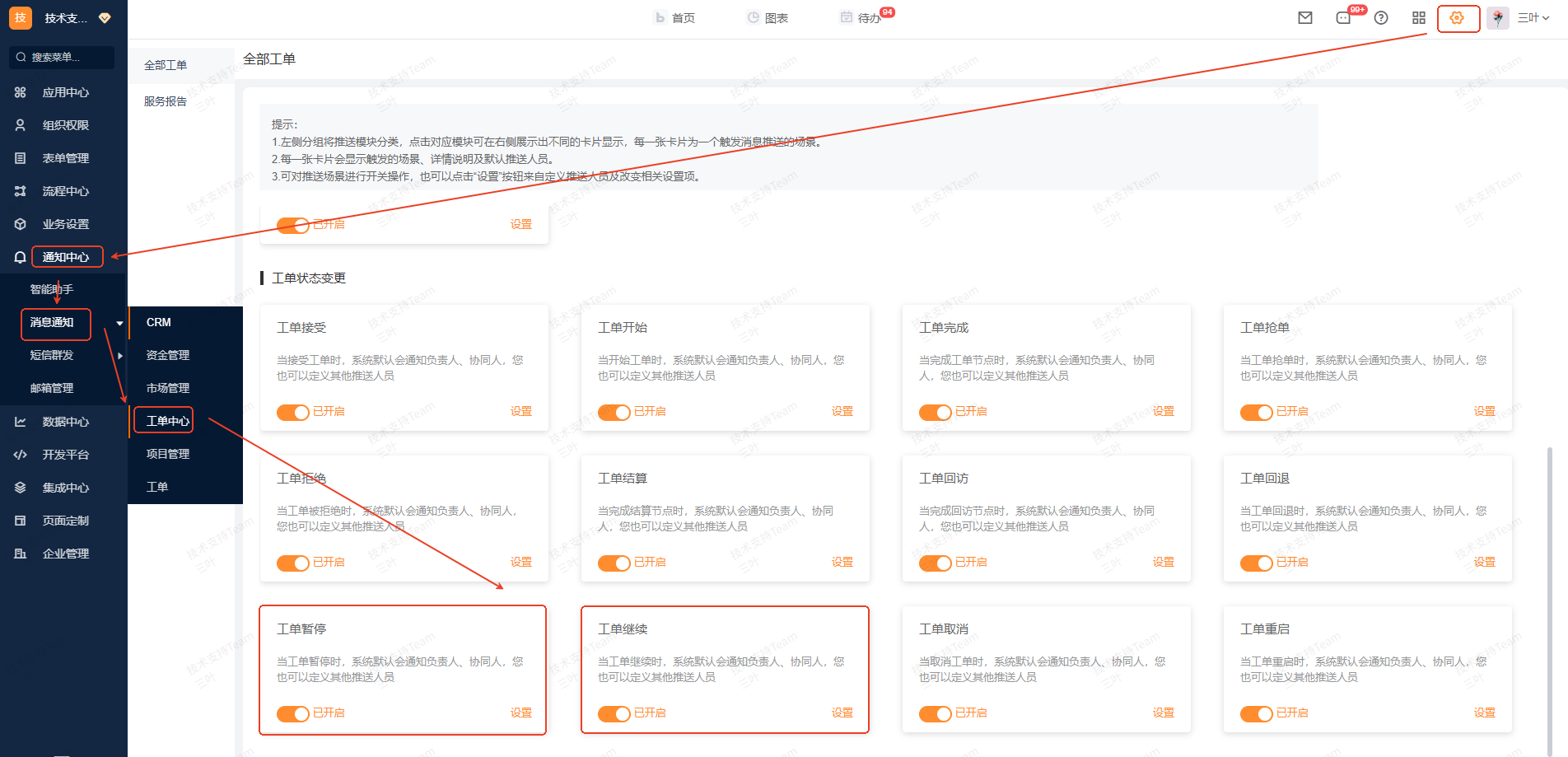Collapse the 消息通知 submenu arrow
Viewport: 1568px width, 757px height.
point(120,323)
